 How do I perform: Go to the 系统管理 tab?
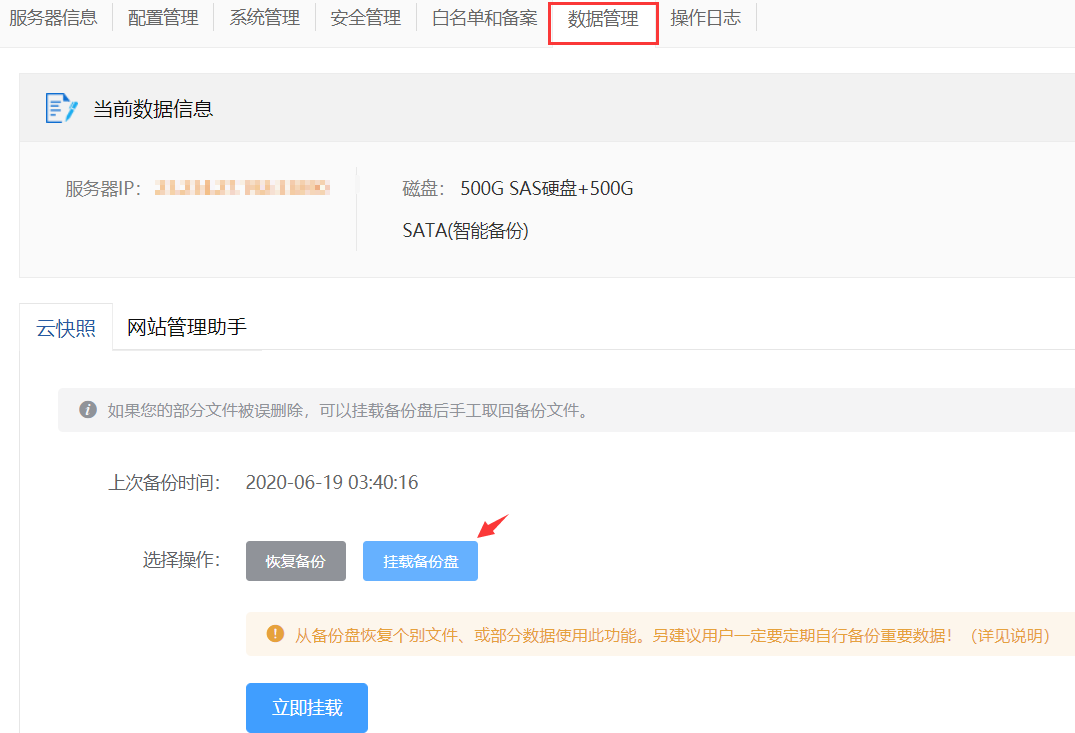[x=264, y=18]
